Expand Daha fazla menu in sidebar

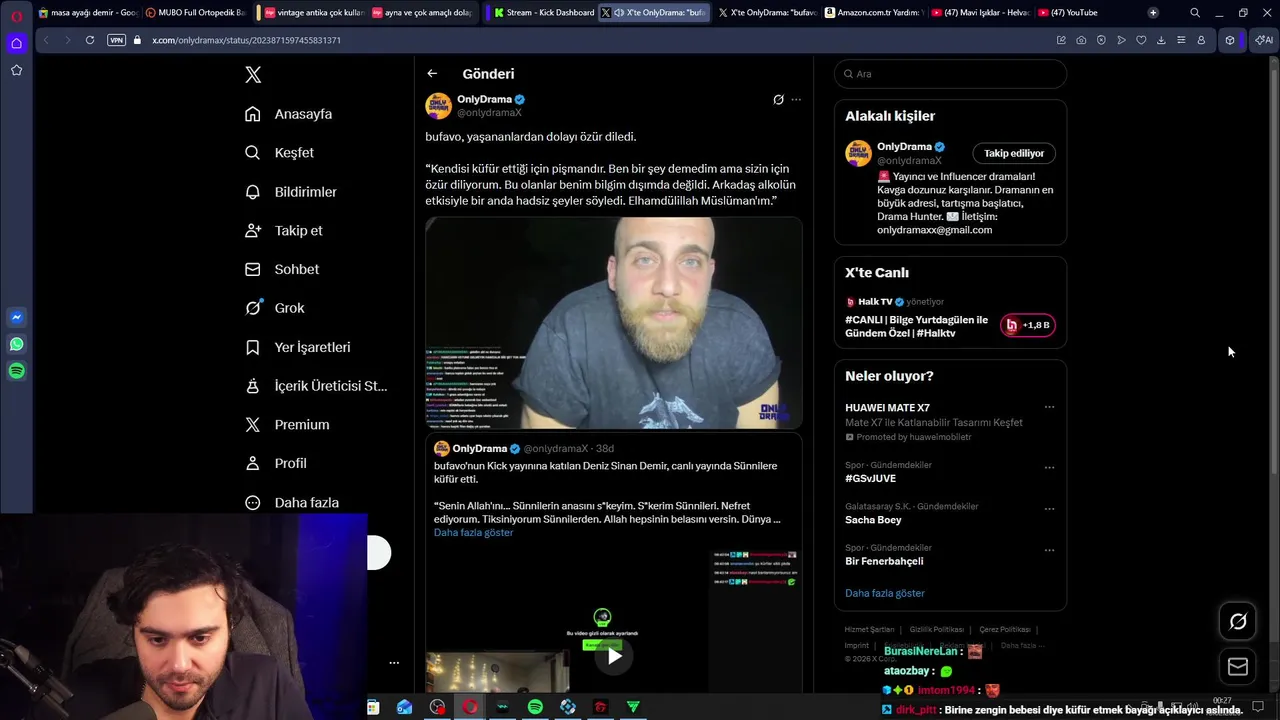click(291, 502)
